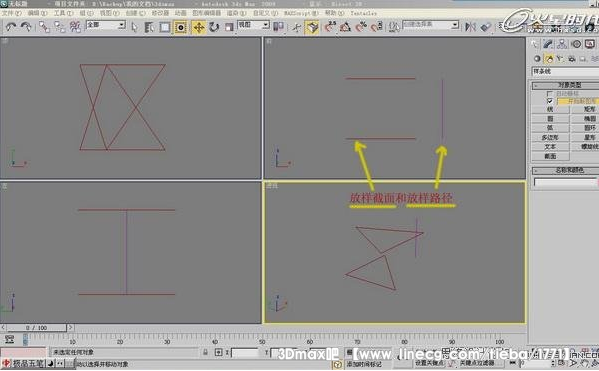
Task: Select the Select and Rotate tool
Action: click(x=214, y=27)
